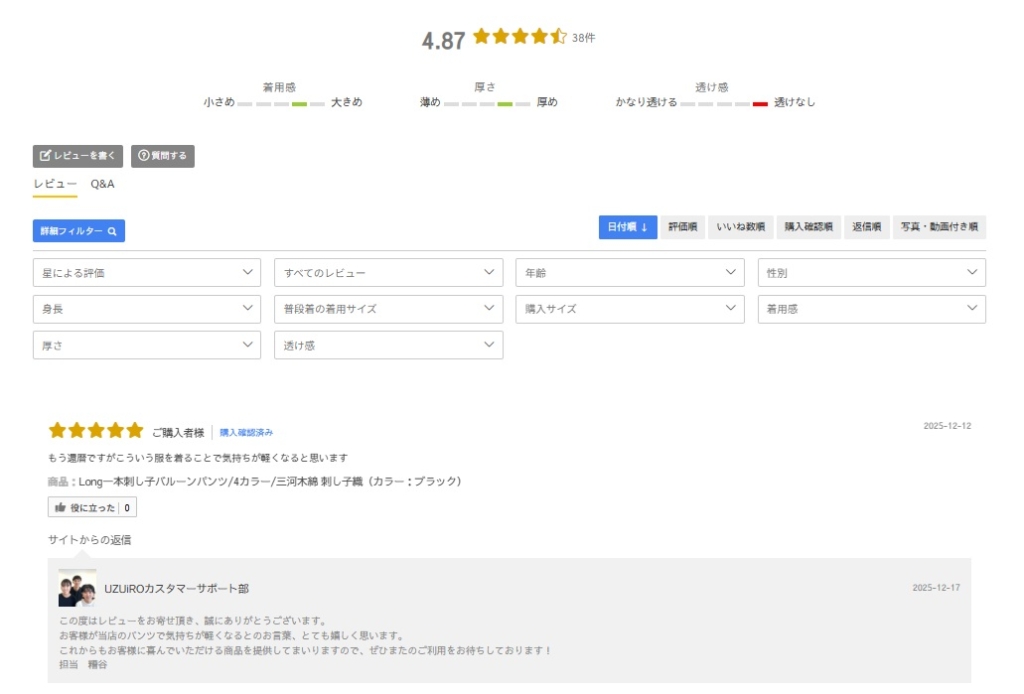Image resolution: width=1024 pixels, height=694 pixels.
Task: Sort by 写真・動画付き順
Action: click(x=939, y=227)
